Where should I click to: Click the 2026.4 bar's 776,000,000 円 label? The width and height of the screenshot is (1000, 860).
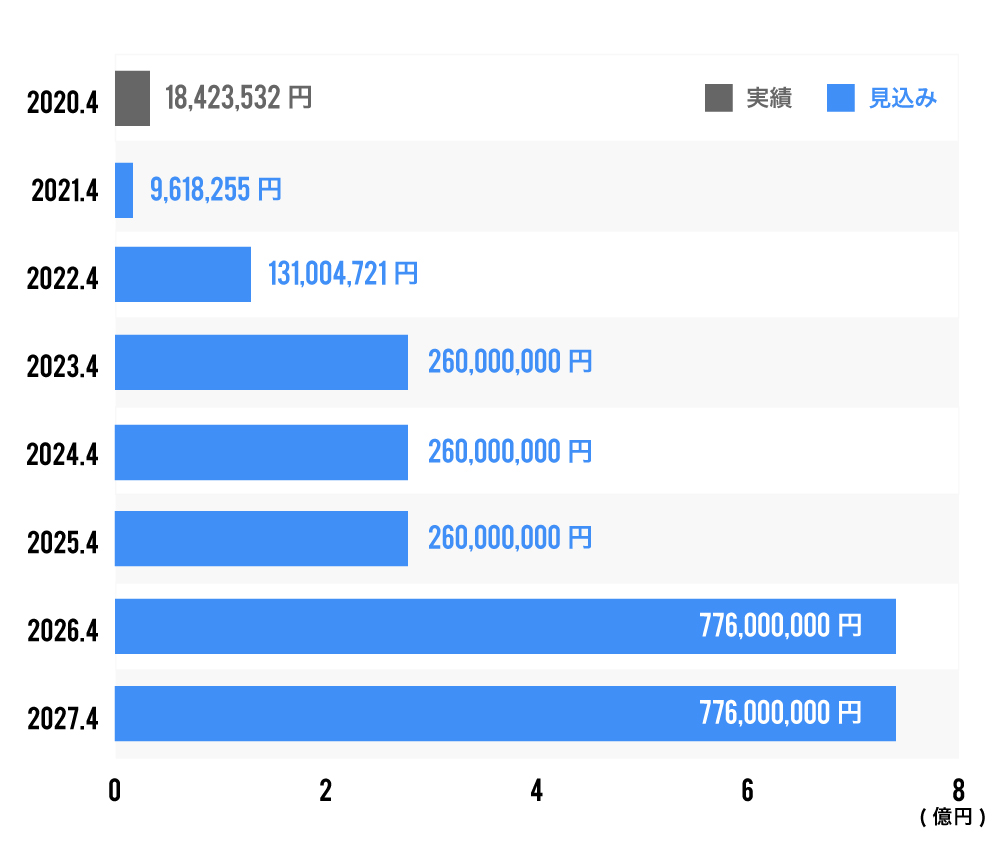780,627
